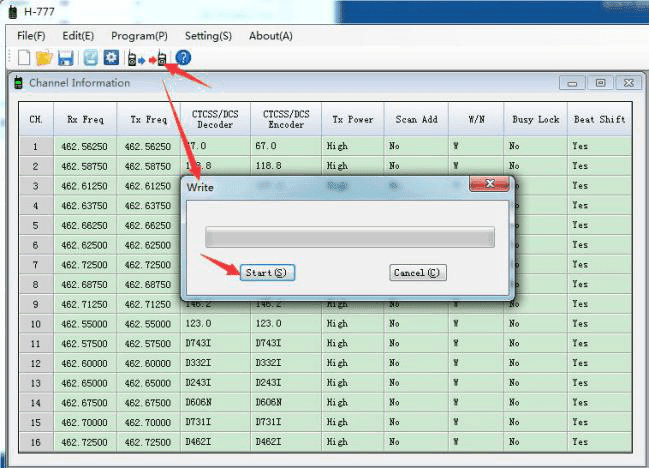The image size is (649, 468).
Task: Click the Write dialog progress bar
Action: tap(349, 237)
